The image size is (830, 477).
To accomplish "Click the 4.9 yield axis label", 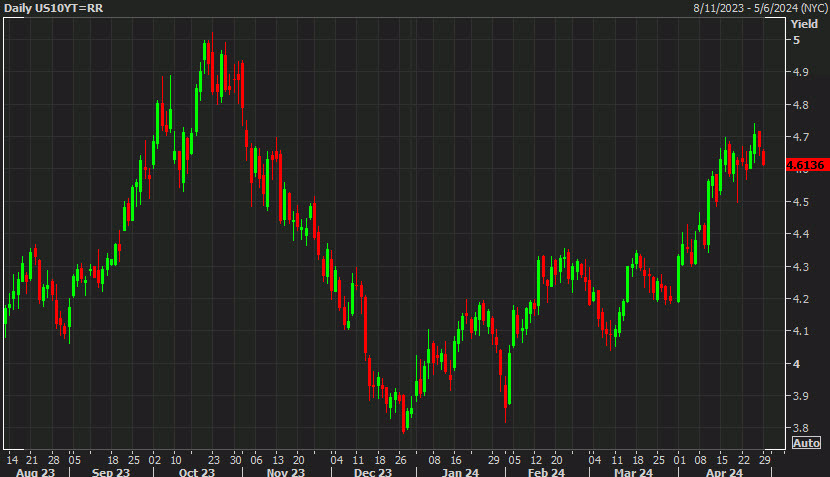I will tap(800, 72).
